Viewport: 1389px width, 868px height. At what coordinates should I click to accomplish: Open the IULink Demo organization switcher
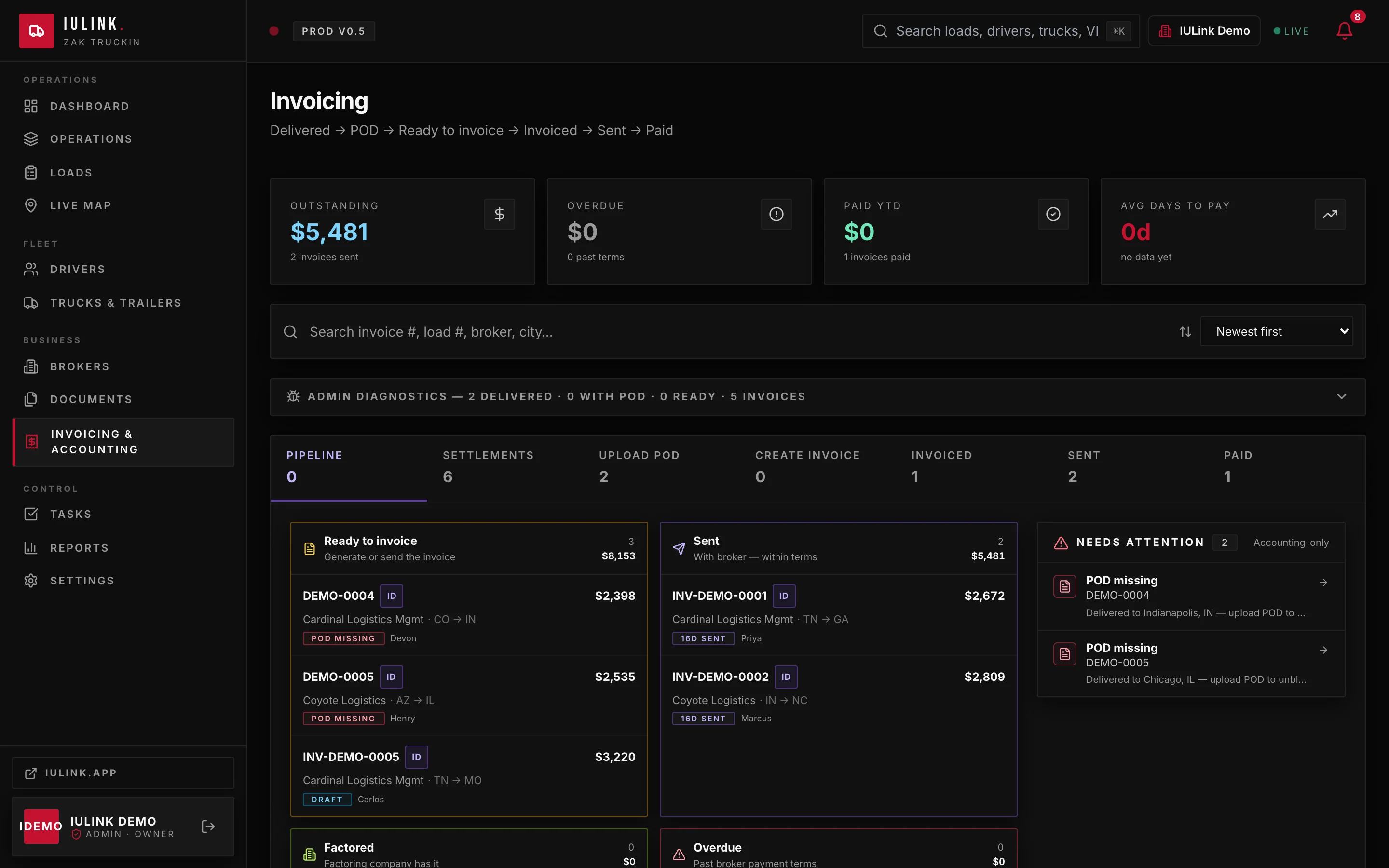tap(1204, 31)
